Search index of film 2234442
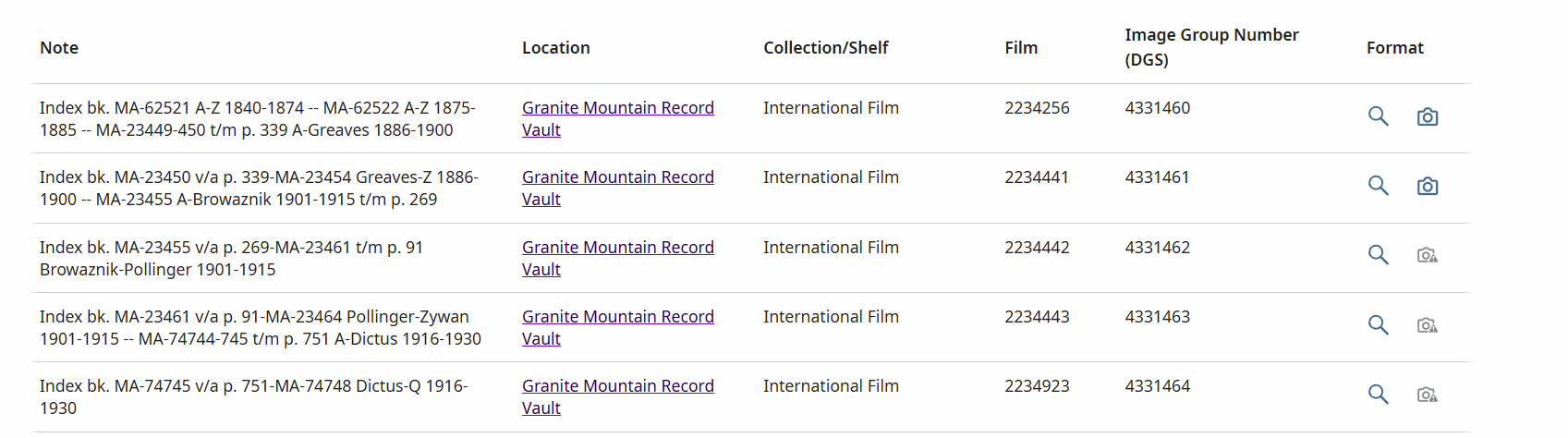Viewport: 1568px width, 438px height. pyautogui.click(x=1378, y=255)
